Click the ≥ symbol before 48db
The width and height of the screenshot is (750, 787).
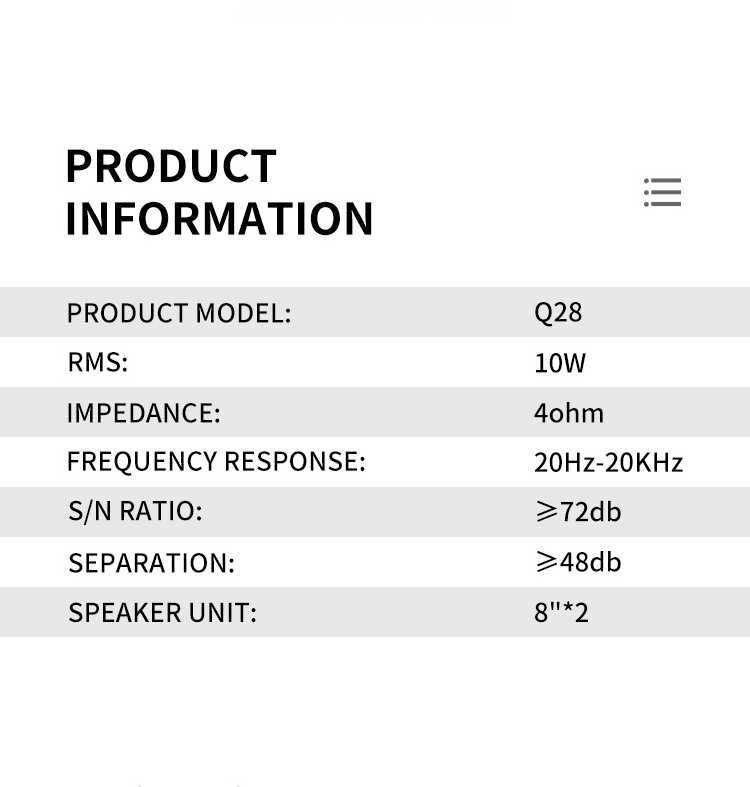coord(546,562)
